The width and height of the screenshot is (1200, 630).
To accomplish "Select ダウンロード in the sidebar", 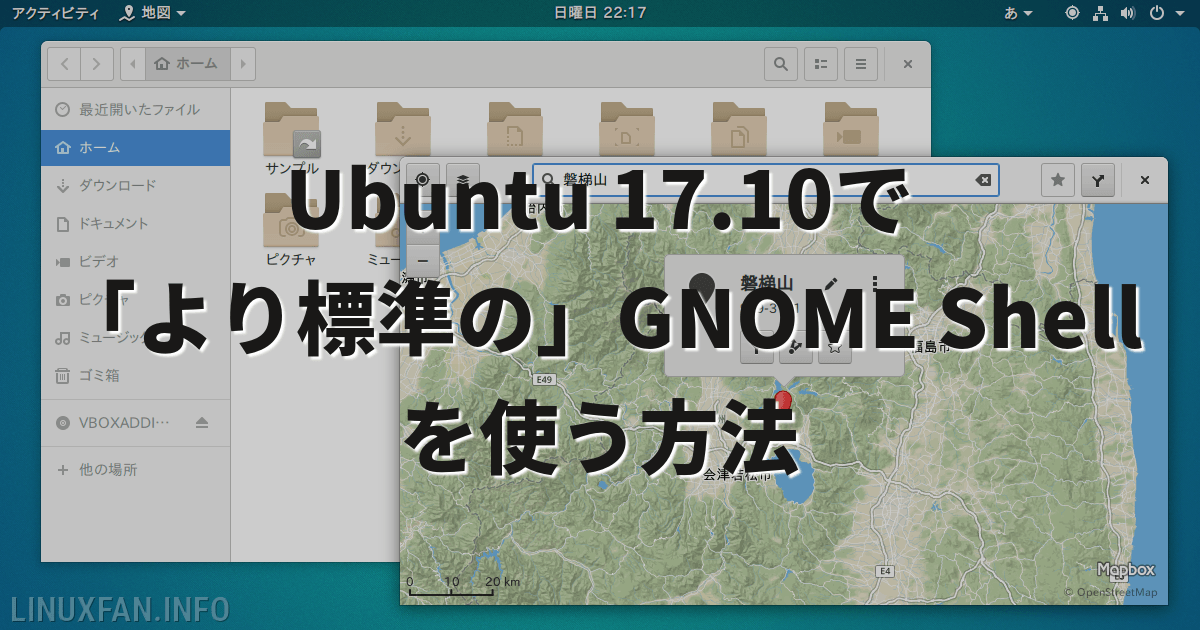I will [x=136, y=185].
